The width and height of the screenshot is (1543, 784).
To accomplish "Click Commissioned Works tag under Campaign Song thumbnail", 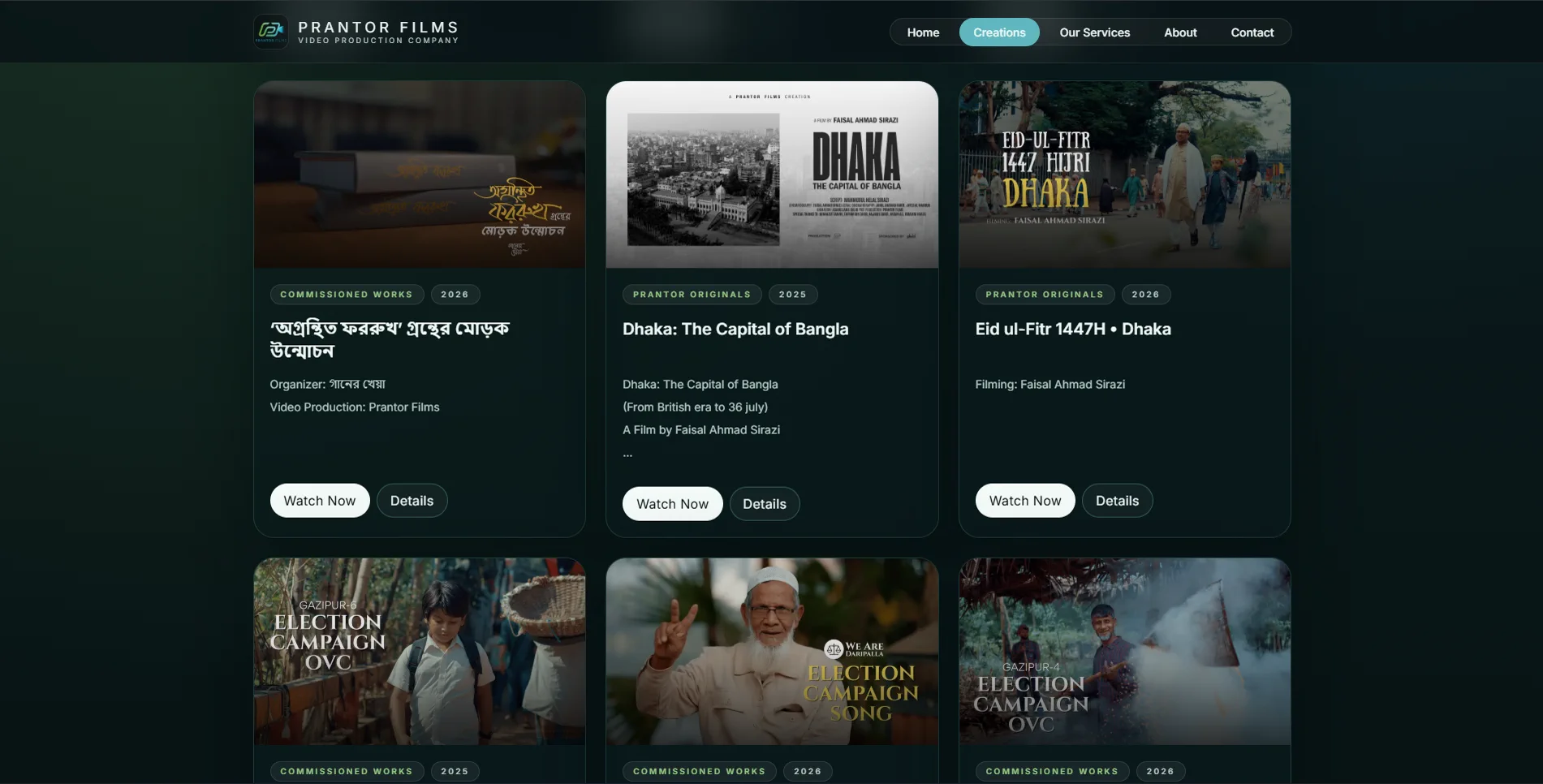I will [x=699, y=772].
